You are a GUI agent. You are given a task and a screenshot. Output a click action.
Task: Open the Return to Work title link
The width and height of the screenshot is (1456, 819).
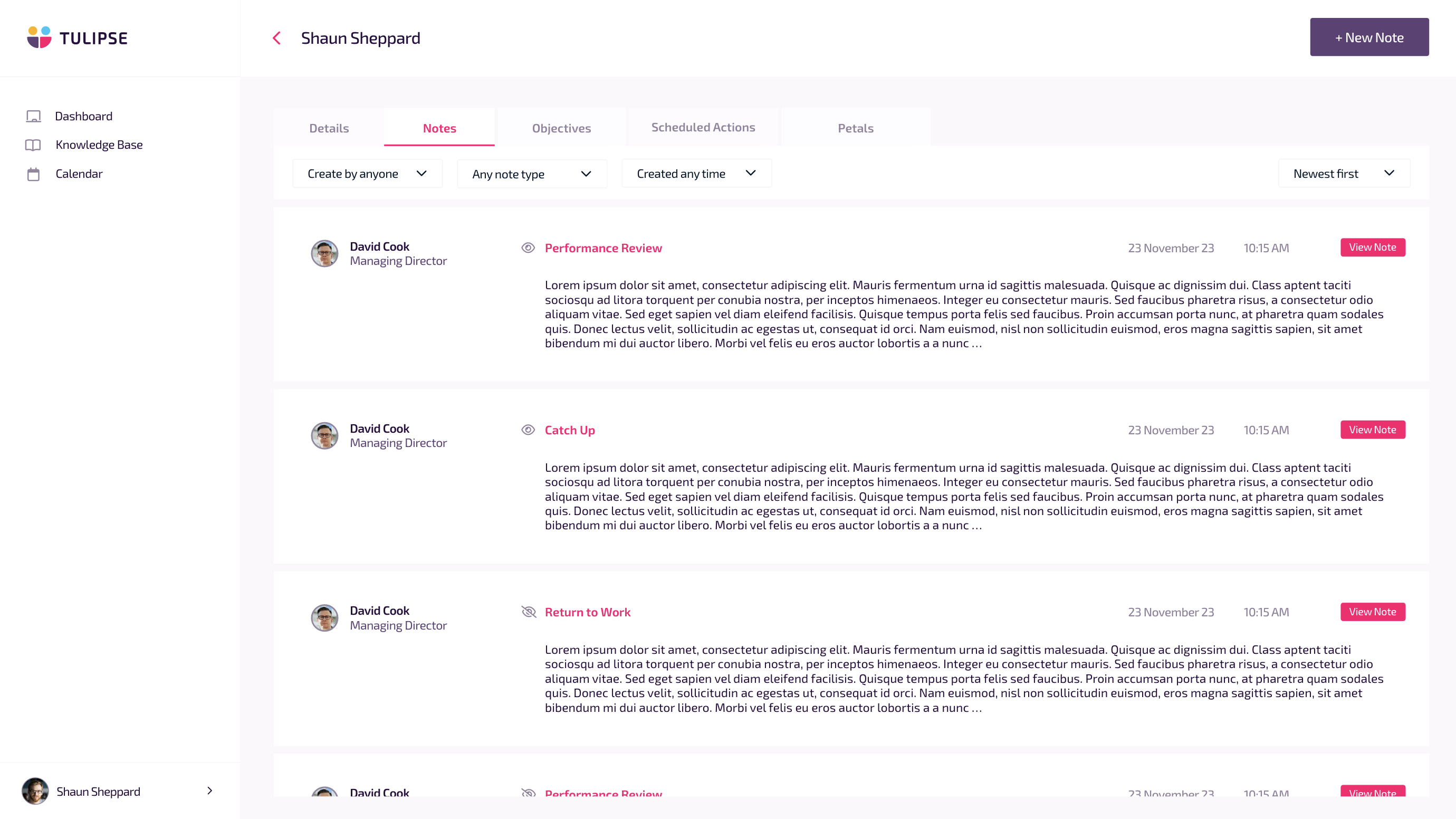tap(587, 612)
